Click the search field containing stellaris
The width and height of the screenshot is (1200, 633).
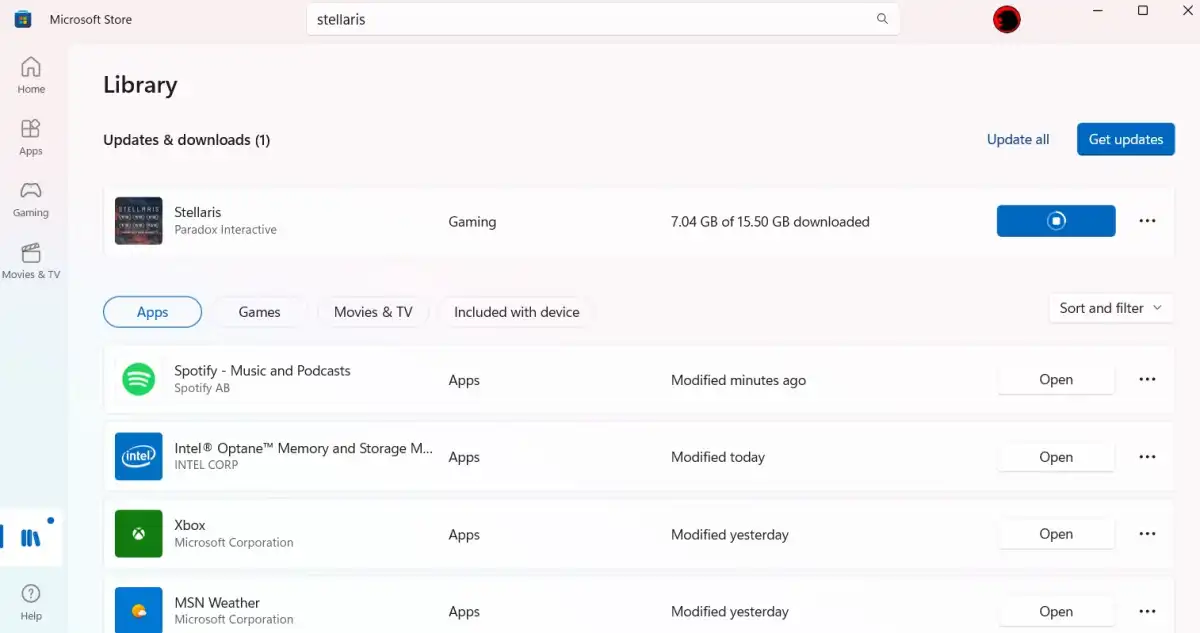pyautogui.click(x=603, y=19)
